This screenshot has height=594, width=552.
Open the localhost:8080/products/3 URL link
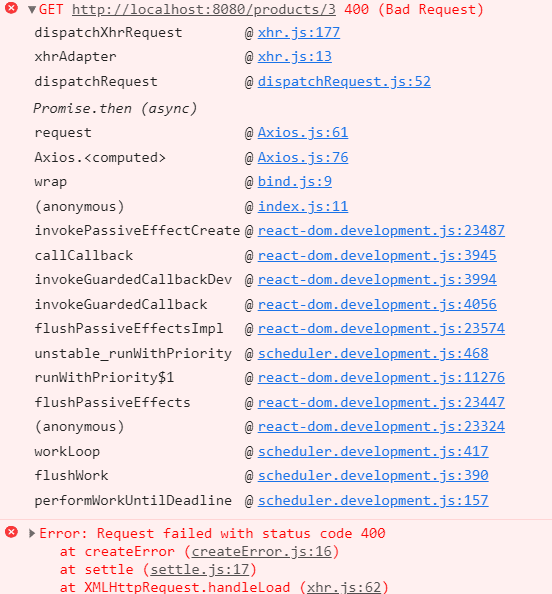(x=204, y=9)
